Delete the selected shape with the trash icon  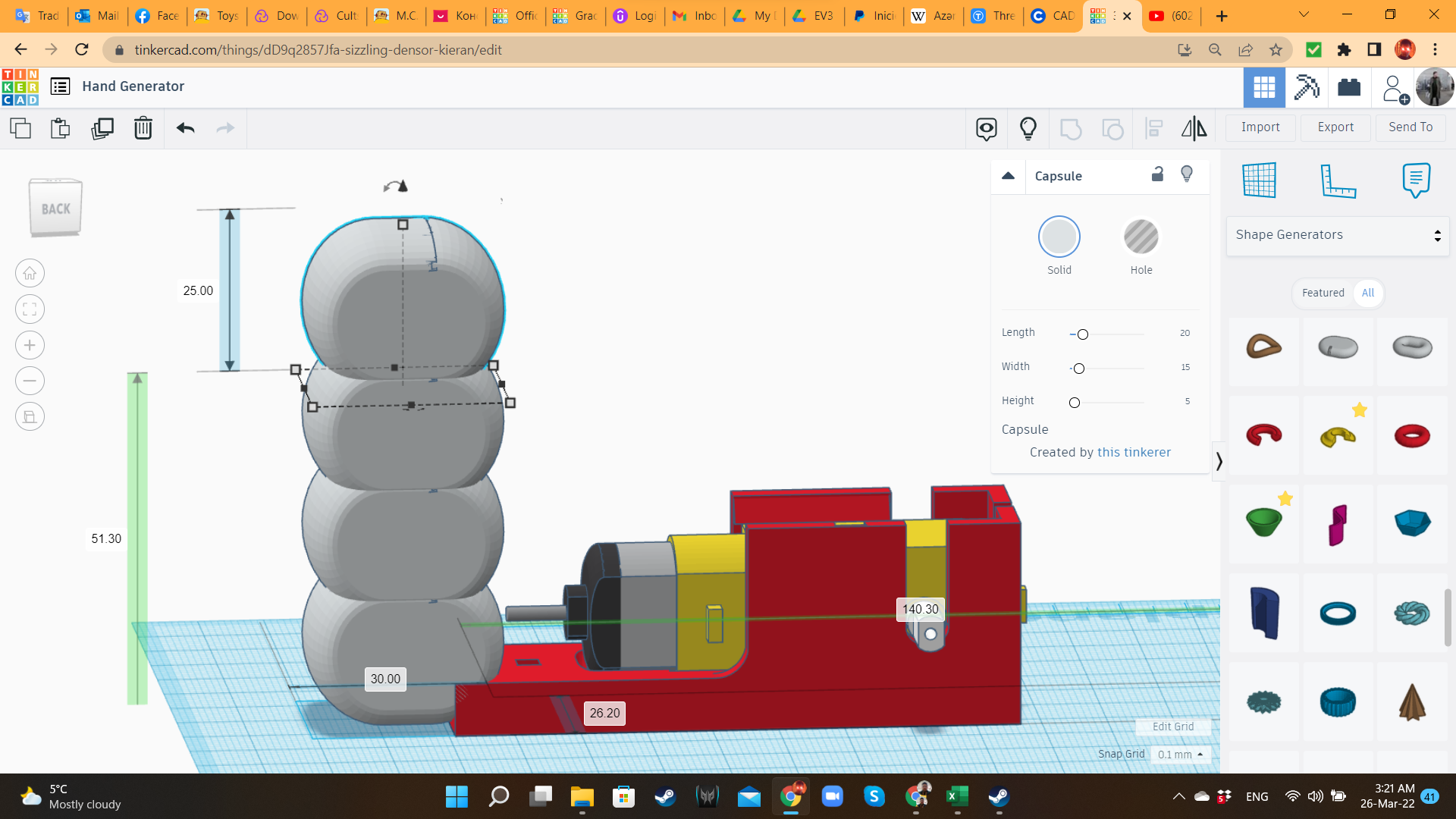[x=143, y=128]
